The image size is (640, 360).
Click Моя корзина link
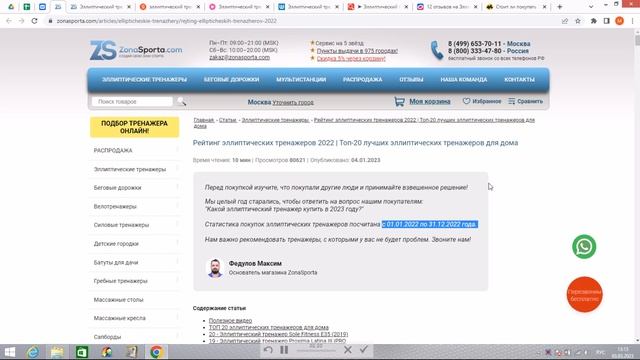tap(430, 101)
